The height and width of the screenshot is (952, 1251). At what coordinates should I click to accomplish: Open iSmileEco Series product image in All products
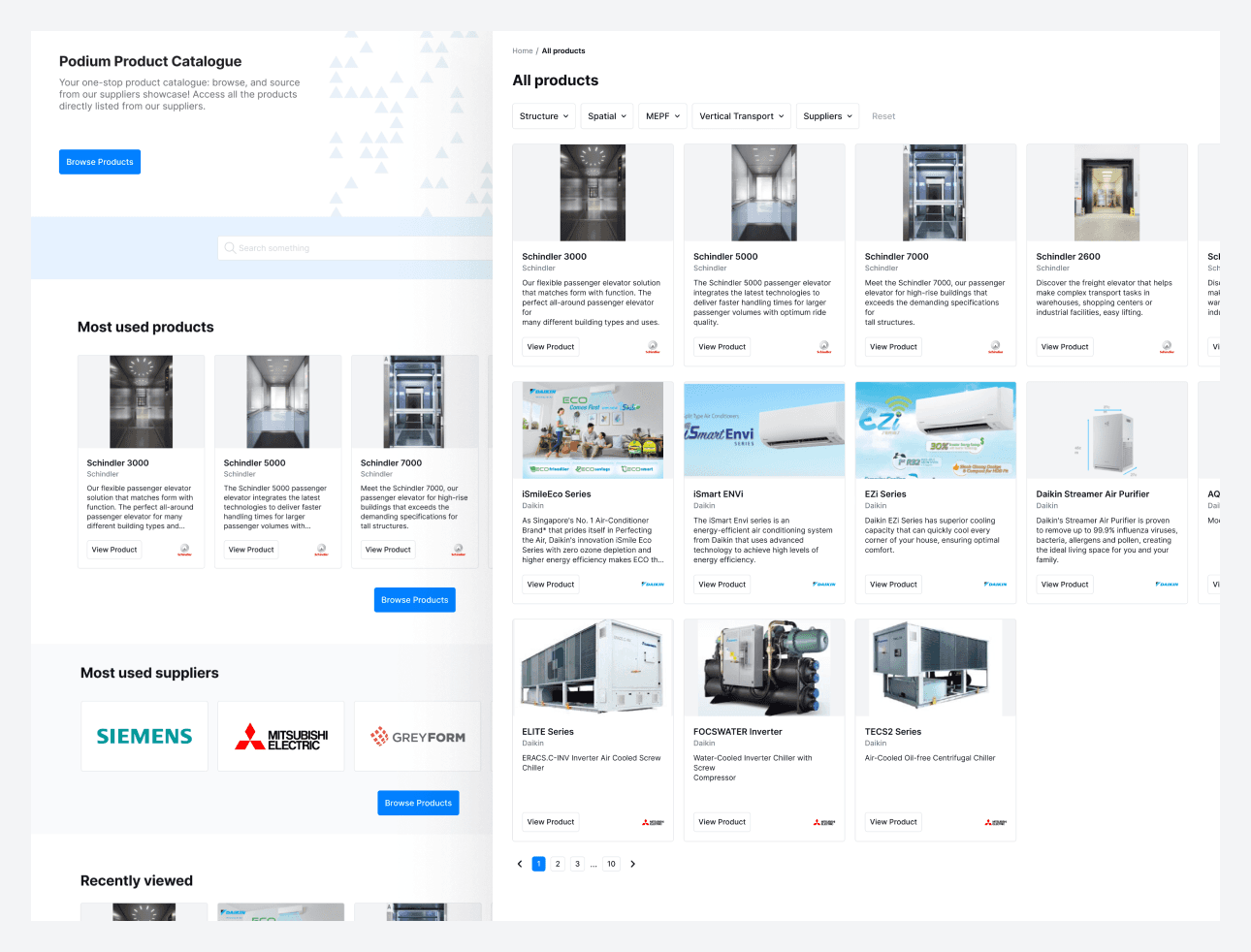pyautogui.click(x=593, y=430)
